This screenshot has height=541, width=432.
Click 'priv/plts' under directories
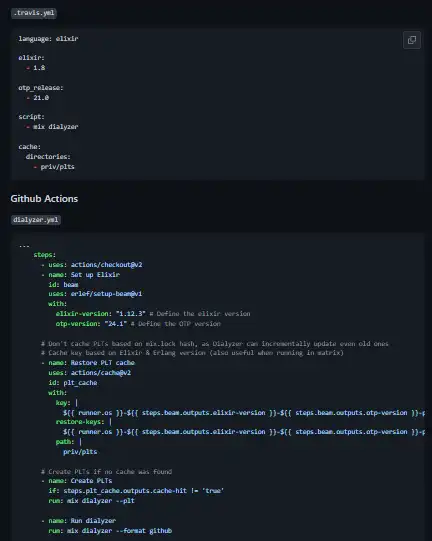point(57,167)
